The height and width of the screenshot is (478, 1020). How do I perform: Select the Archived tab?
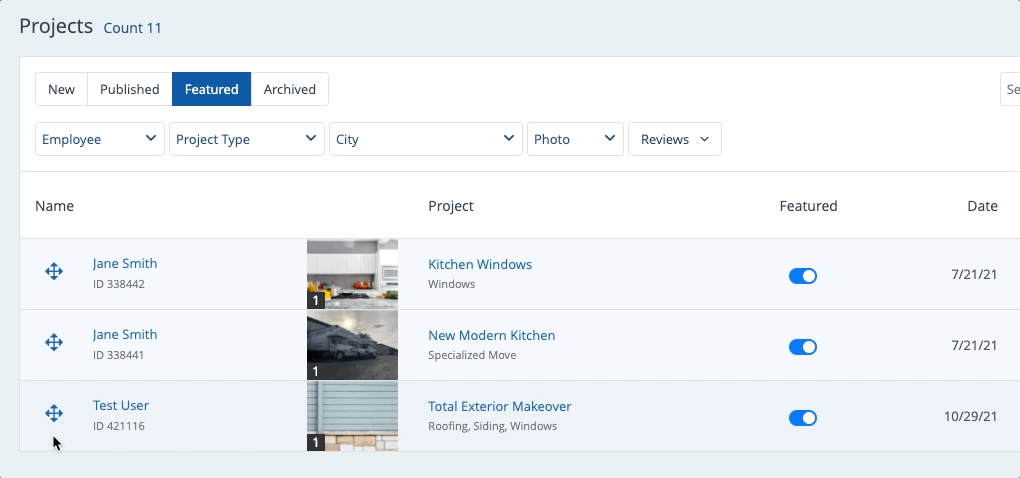click(x=289, y=90)
